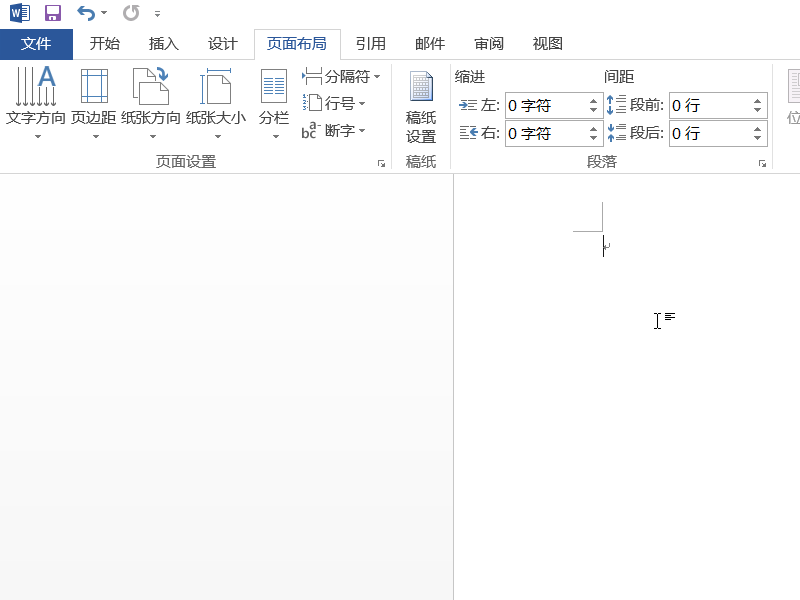Click the spacing after 段后 icon
This screenshot has width=800, height=600.
click(616, 133)
